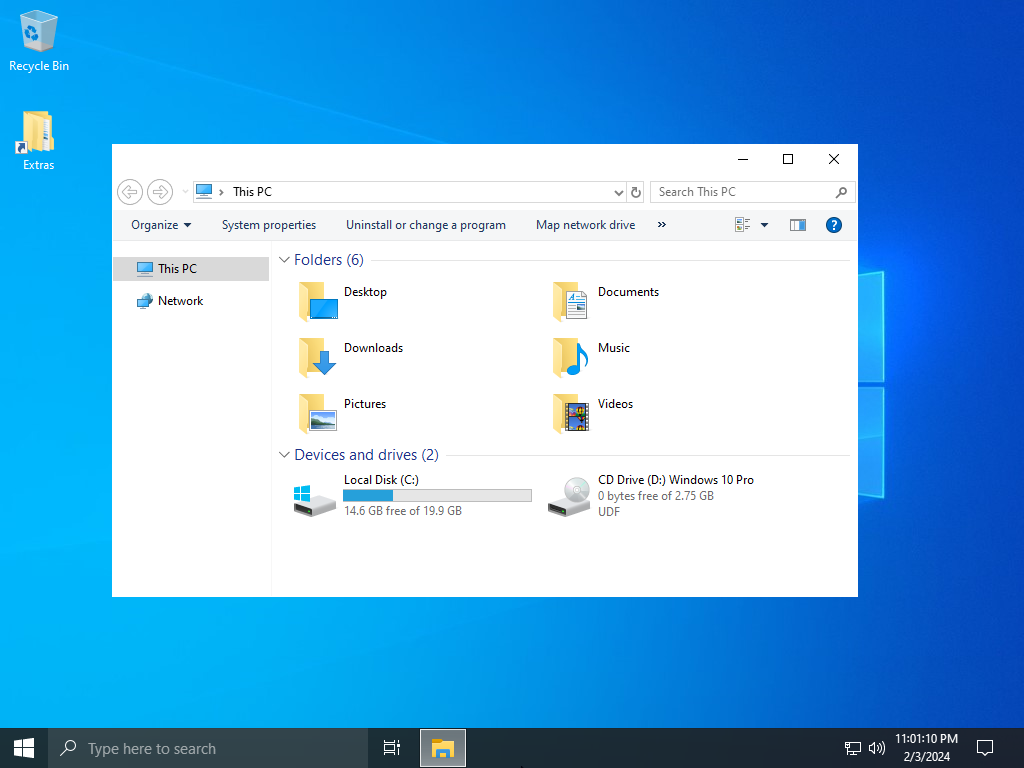This screenshot has height=768, width=1024.
Task: Click Map network drive
Action: point(585,225)
